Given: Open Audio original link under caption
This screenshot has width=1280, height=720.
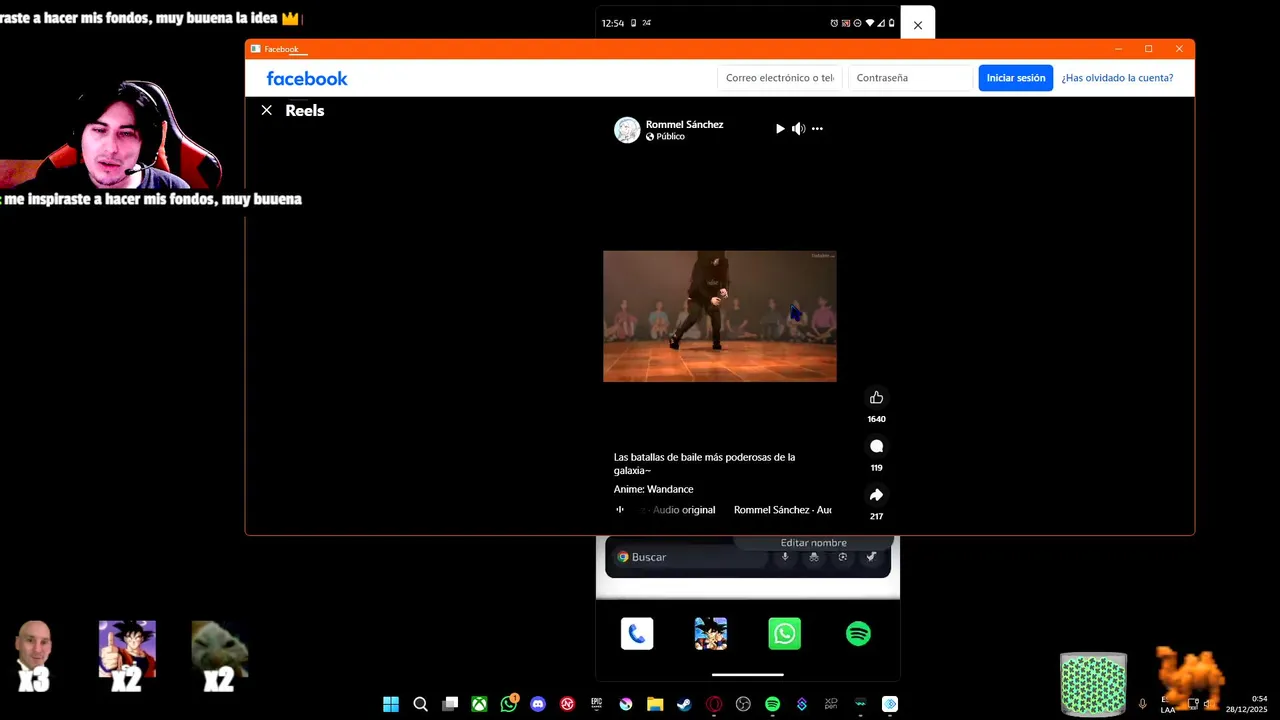Looking at the screenshot, I should click(x=684, y=510).
